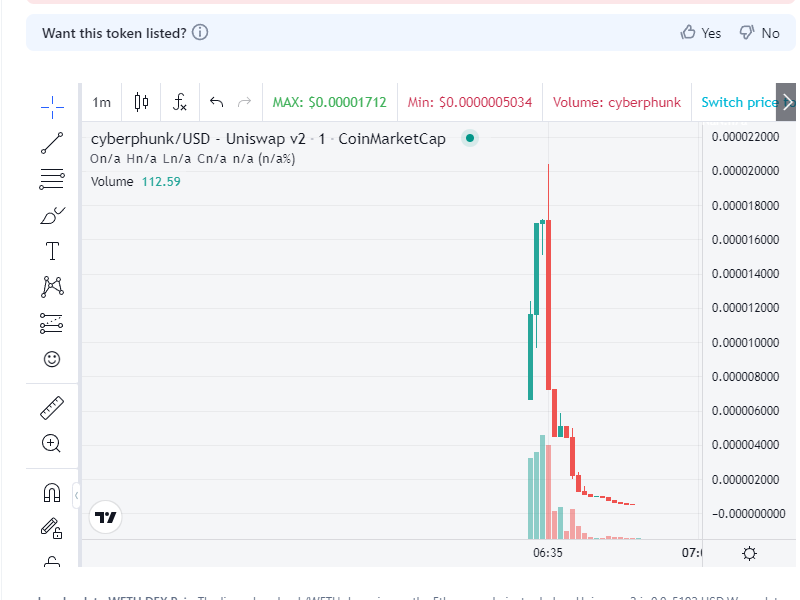Open the Fib Retracement tool
800x600 pixels.
[x=51, y=179]
